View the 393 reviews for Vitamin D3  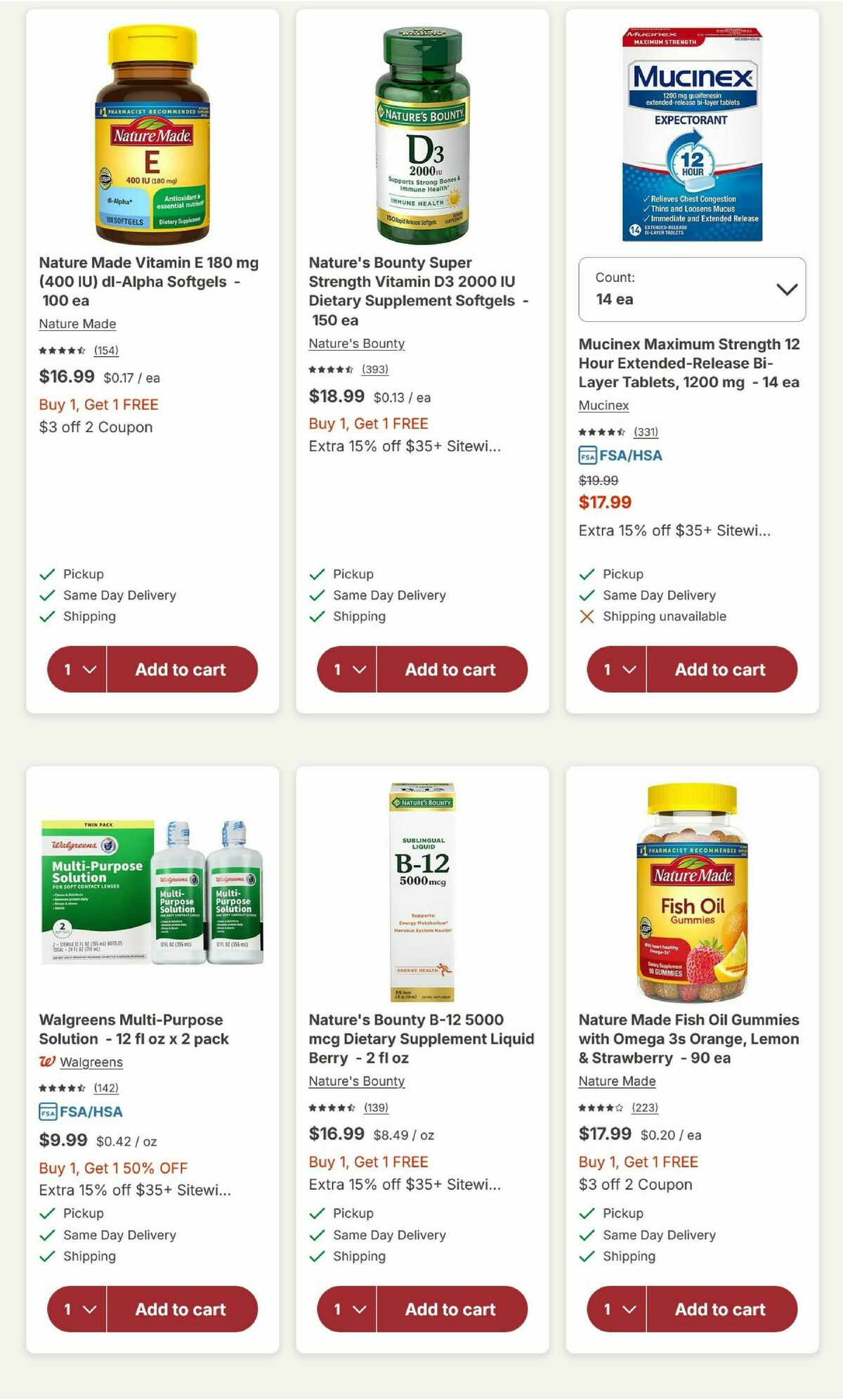coord(376,370)
